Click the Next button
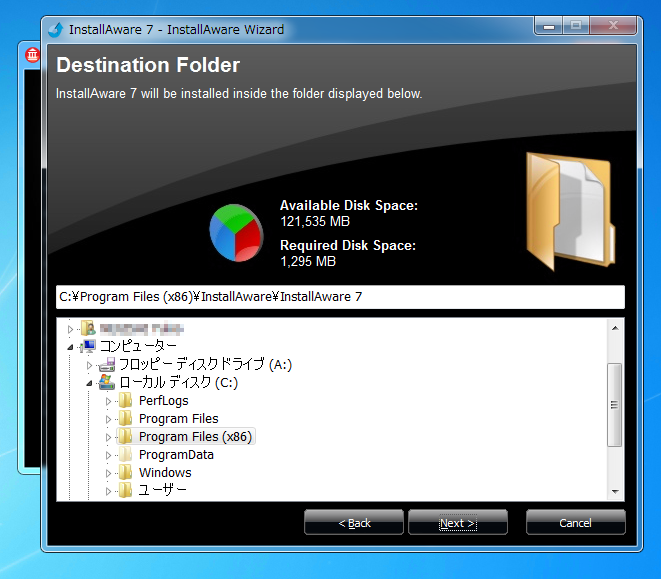661x579 pixels. tap(458, 522)
